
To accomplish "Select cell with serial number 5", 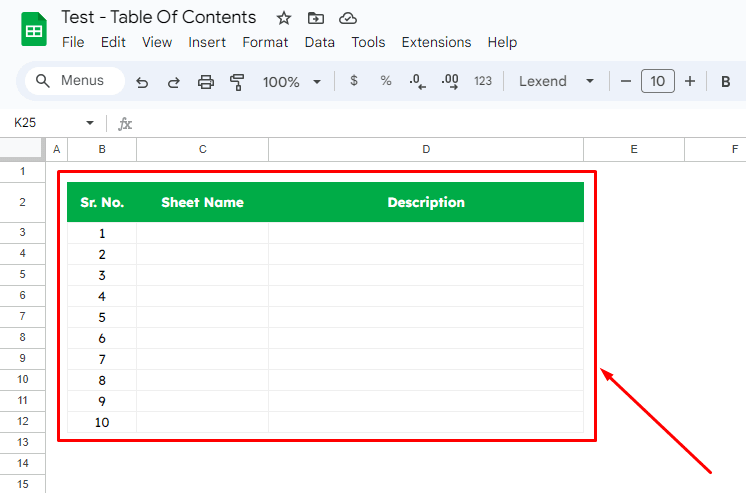I will [102, 317].
